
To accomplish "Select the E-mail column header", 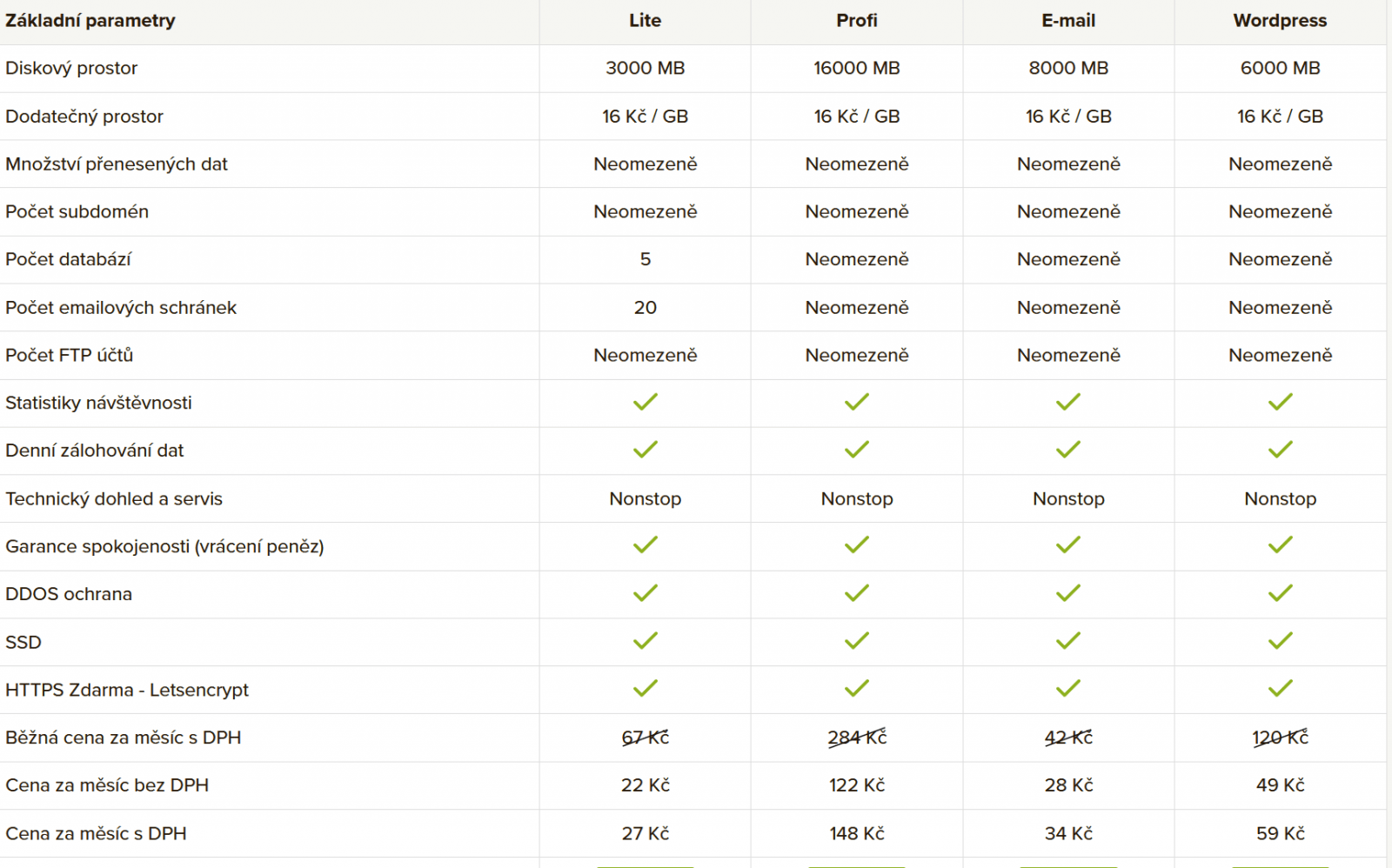I will click(x=1068, y=21).
